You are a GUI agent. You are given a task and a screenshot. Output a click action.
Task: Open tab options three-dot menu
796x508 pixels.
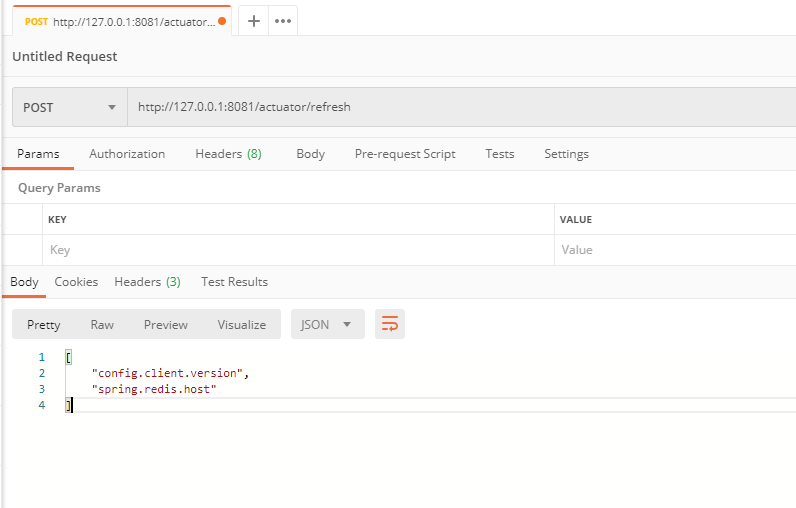coord(283,21)
